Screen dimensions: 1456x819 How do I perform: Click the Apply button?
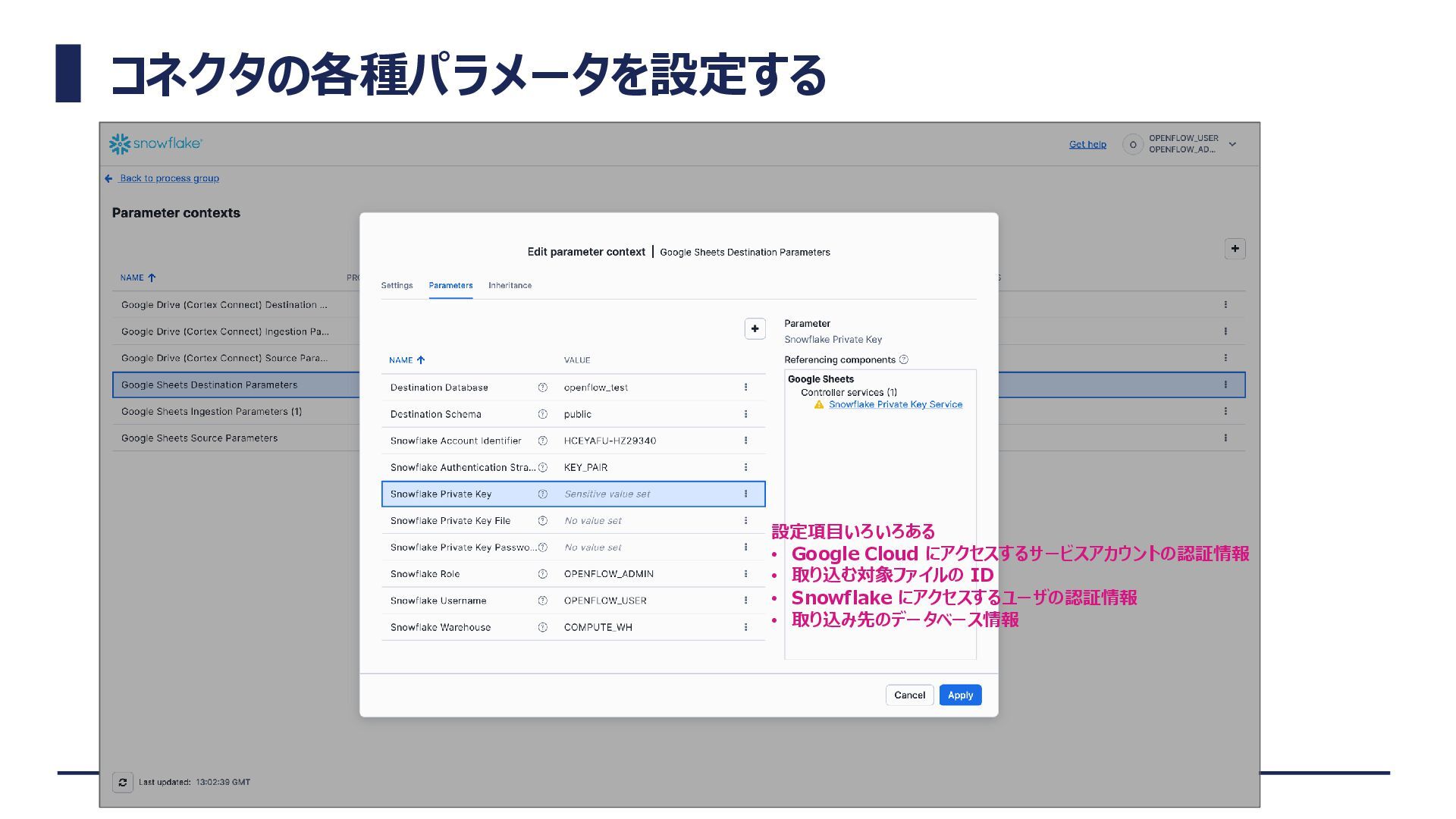point(959,695)
